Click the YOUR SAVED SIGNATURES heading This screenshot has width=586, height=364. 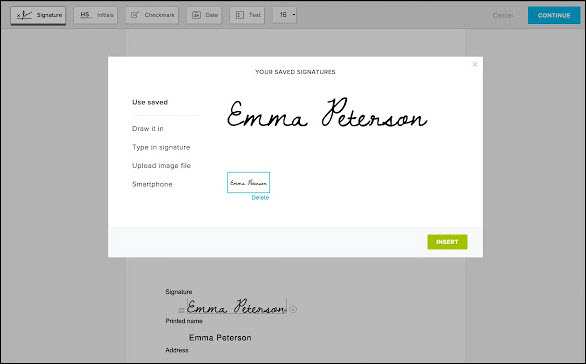[295, 72]
